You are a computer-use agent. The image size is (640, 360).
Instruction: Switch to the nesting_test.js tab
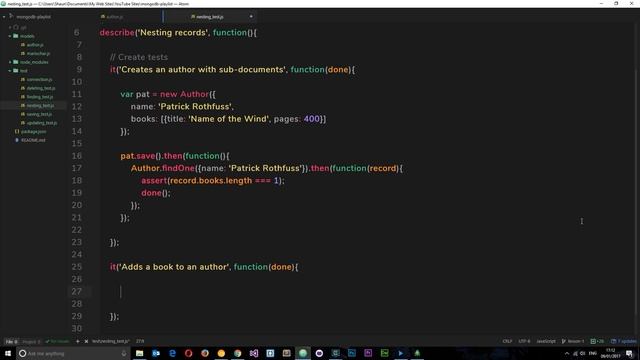point(209,17)
